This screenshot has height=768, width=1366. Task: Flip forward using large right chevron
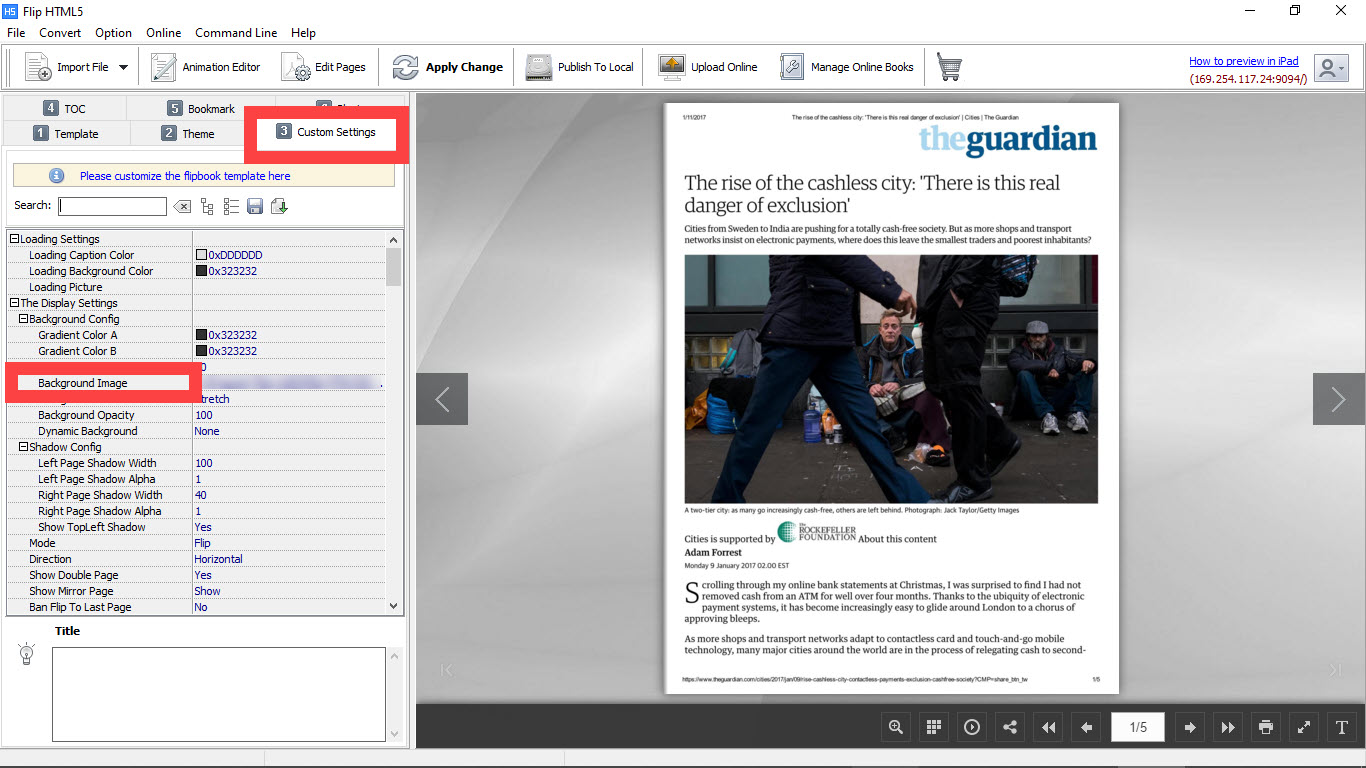click(1339, 399)
